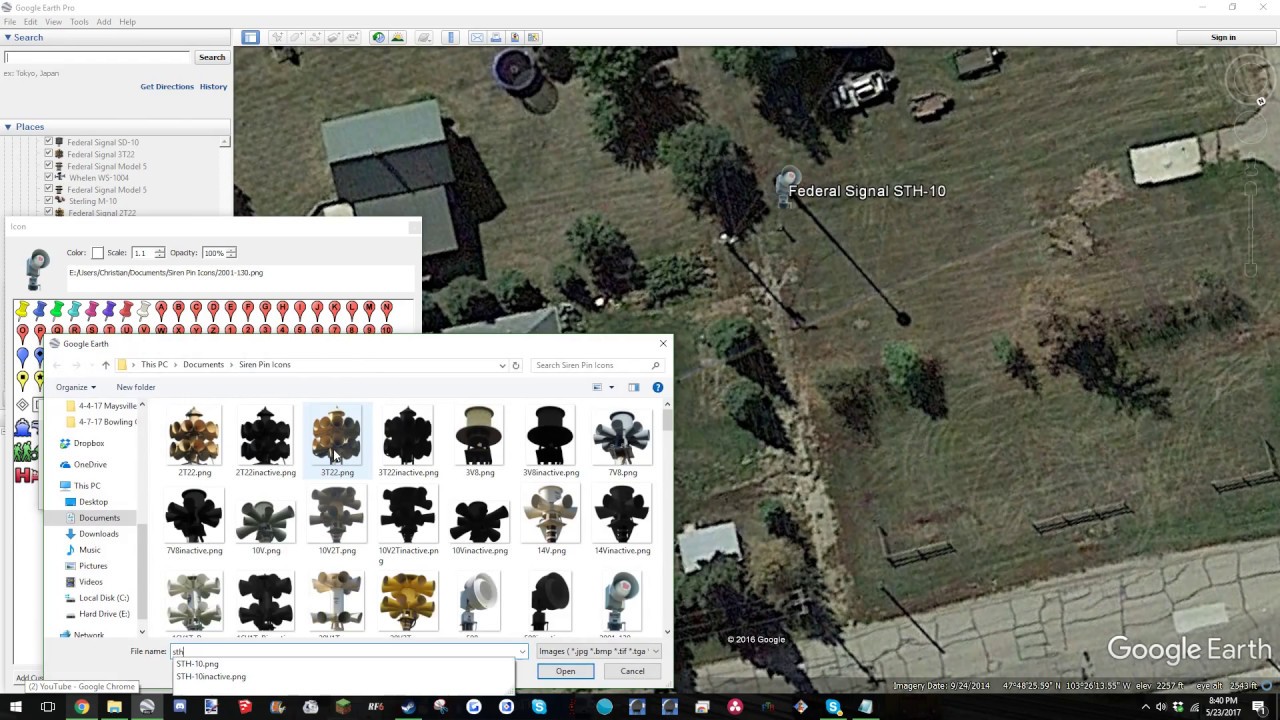
Task: Uncheck the Whelen WS-1004 checkbox
Action: tap(48, 177)
